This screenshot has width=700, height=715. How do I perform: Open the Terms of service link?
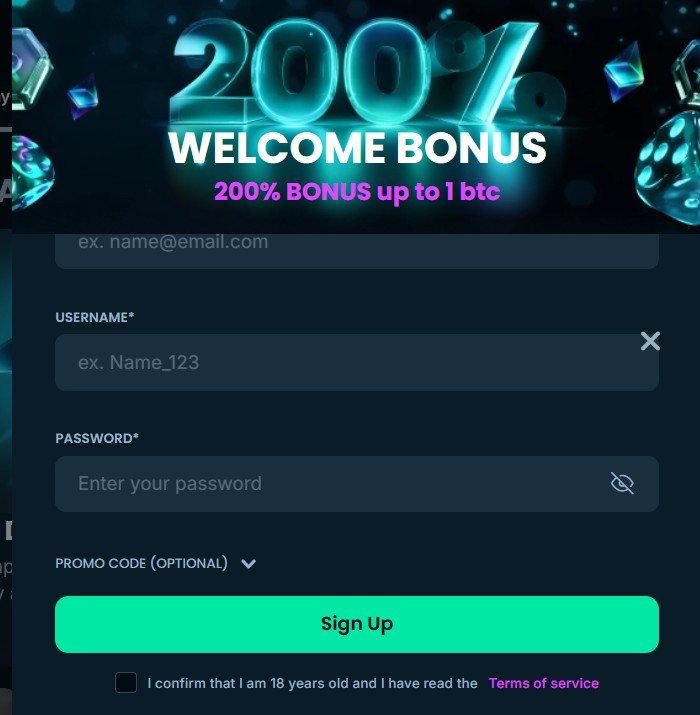544,683
